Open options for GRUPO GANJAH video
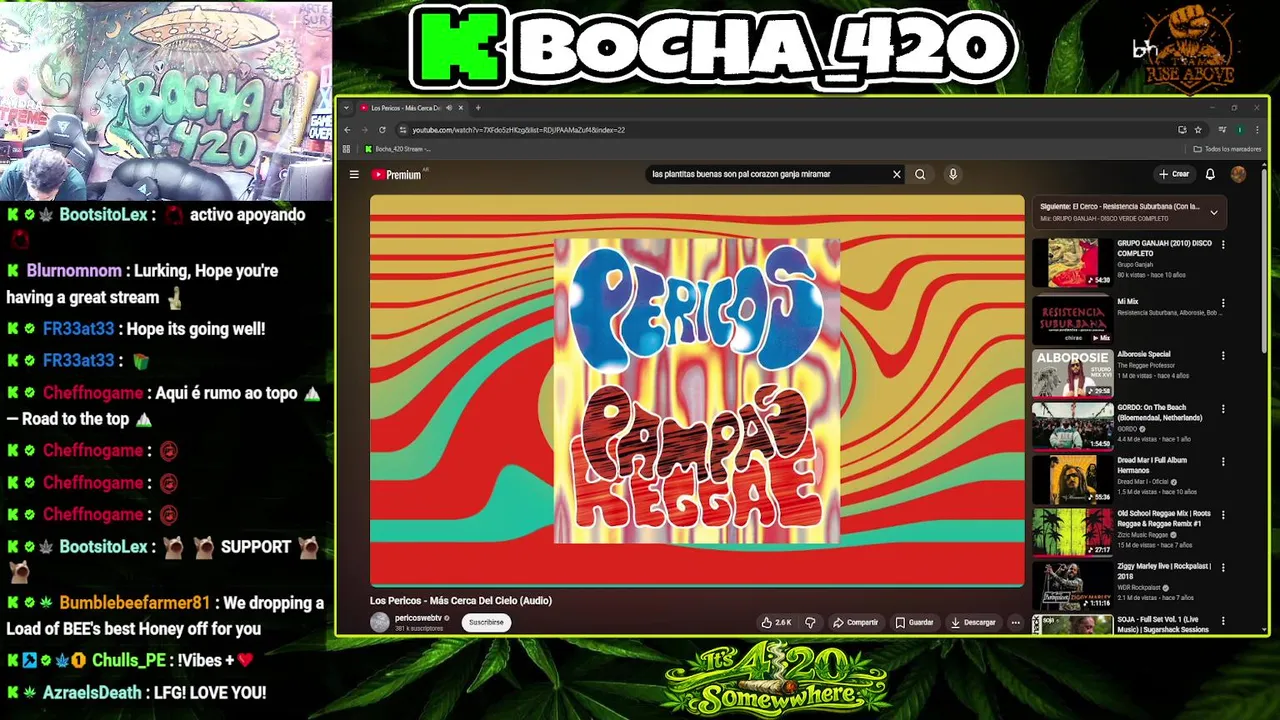The height and width of the screenshot is (720, 1280). 1223,244
